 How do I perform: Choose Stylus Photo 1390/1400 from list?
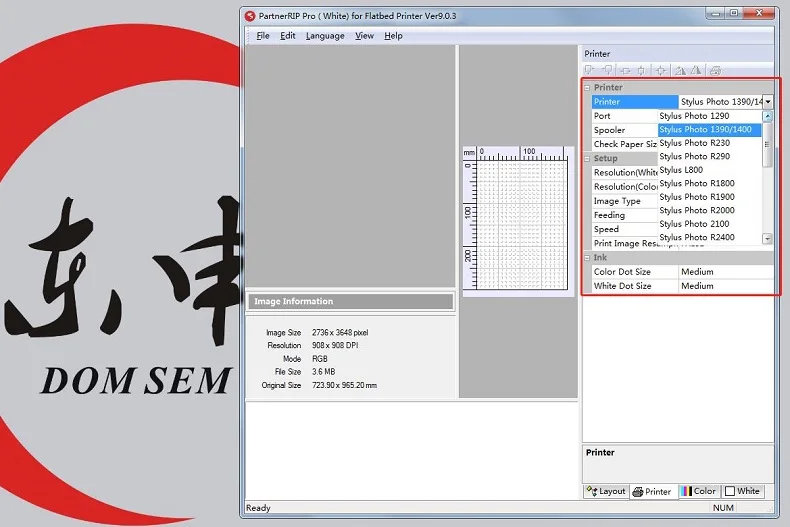pos(709,129)
